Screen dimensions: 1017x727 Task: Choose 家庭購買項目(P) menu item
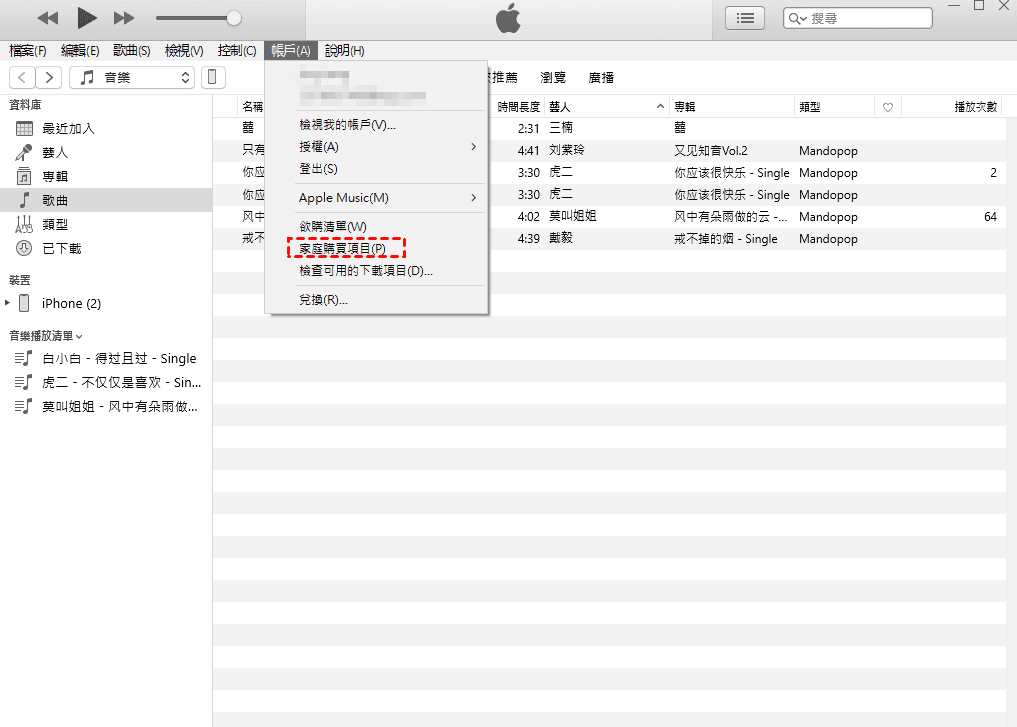(x=342, y=248)
